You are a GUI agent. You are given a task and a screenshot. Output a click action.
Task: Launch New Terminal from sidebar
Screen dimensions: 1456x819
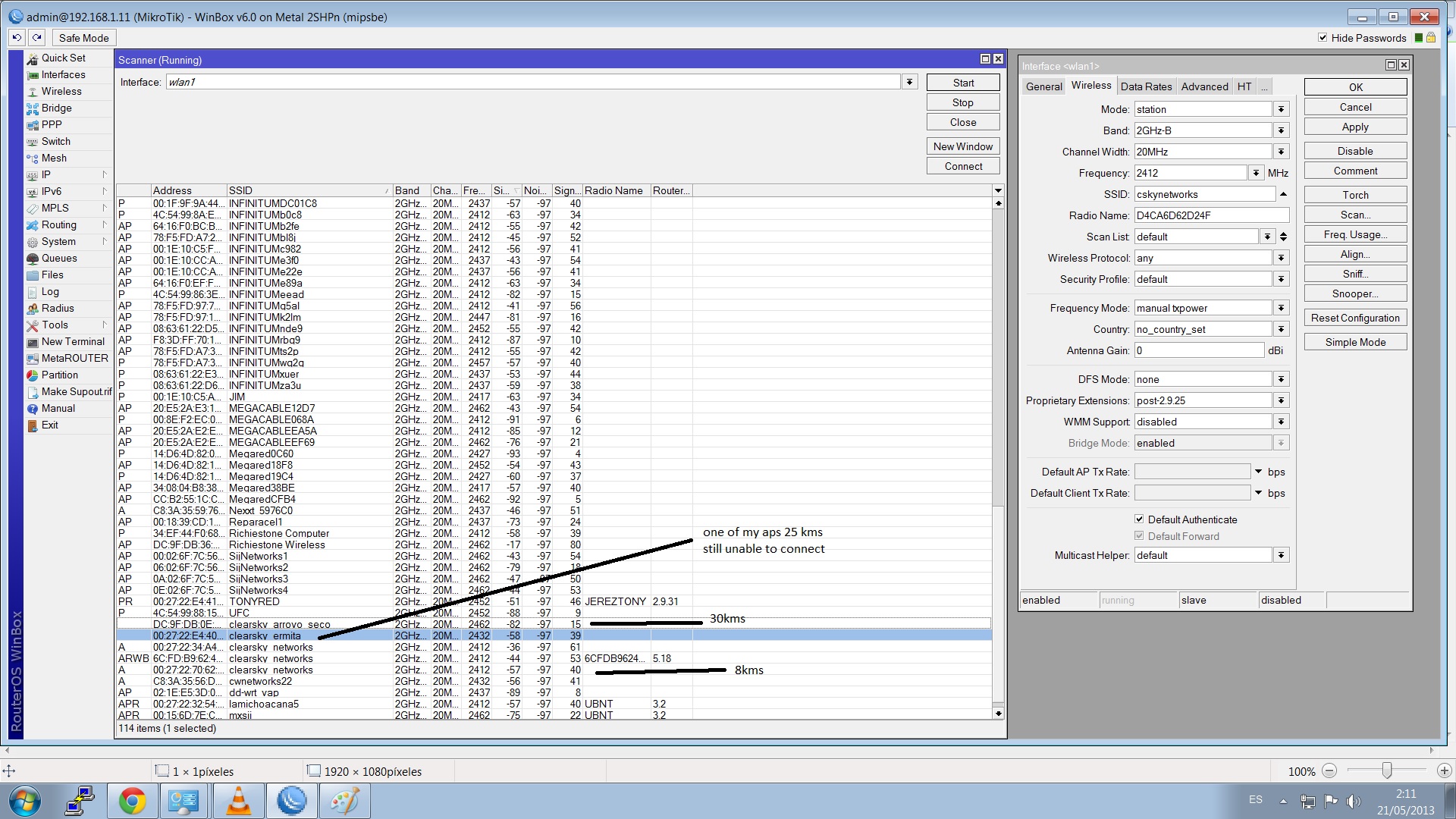pos(72,341)
